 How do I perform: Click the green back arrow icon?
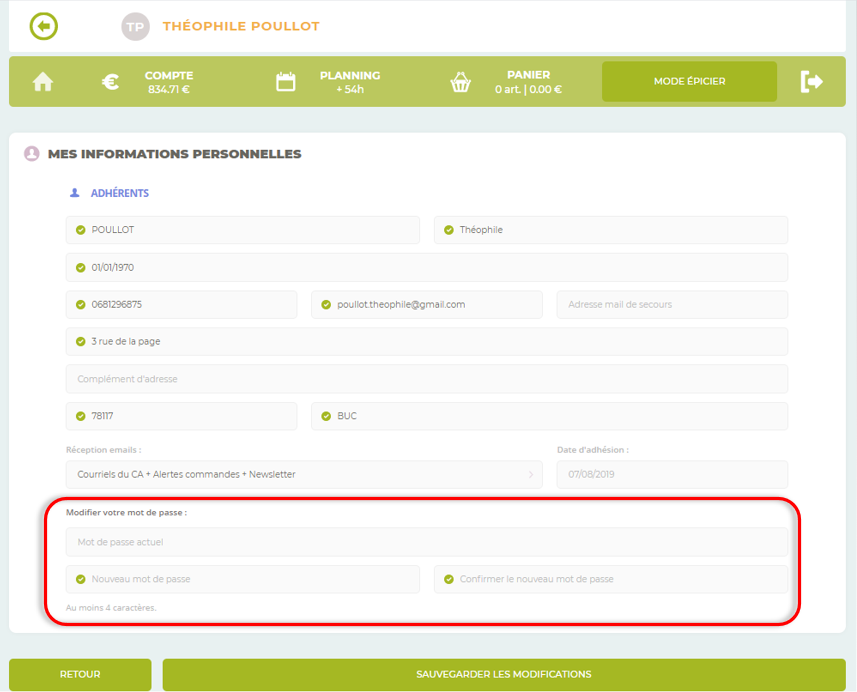pyautogui.click(x=44, y=26)
